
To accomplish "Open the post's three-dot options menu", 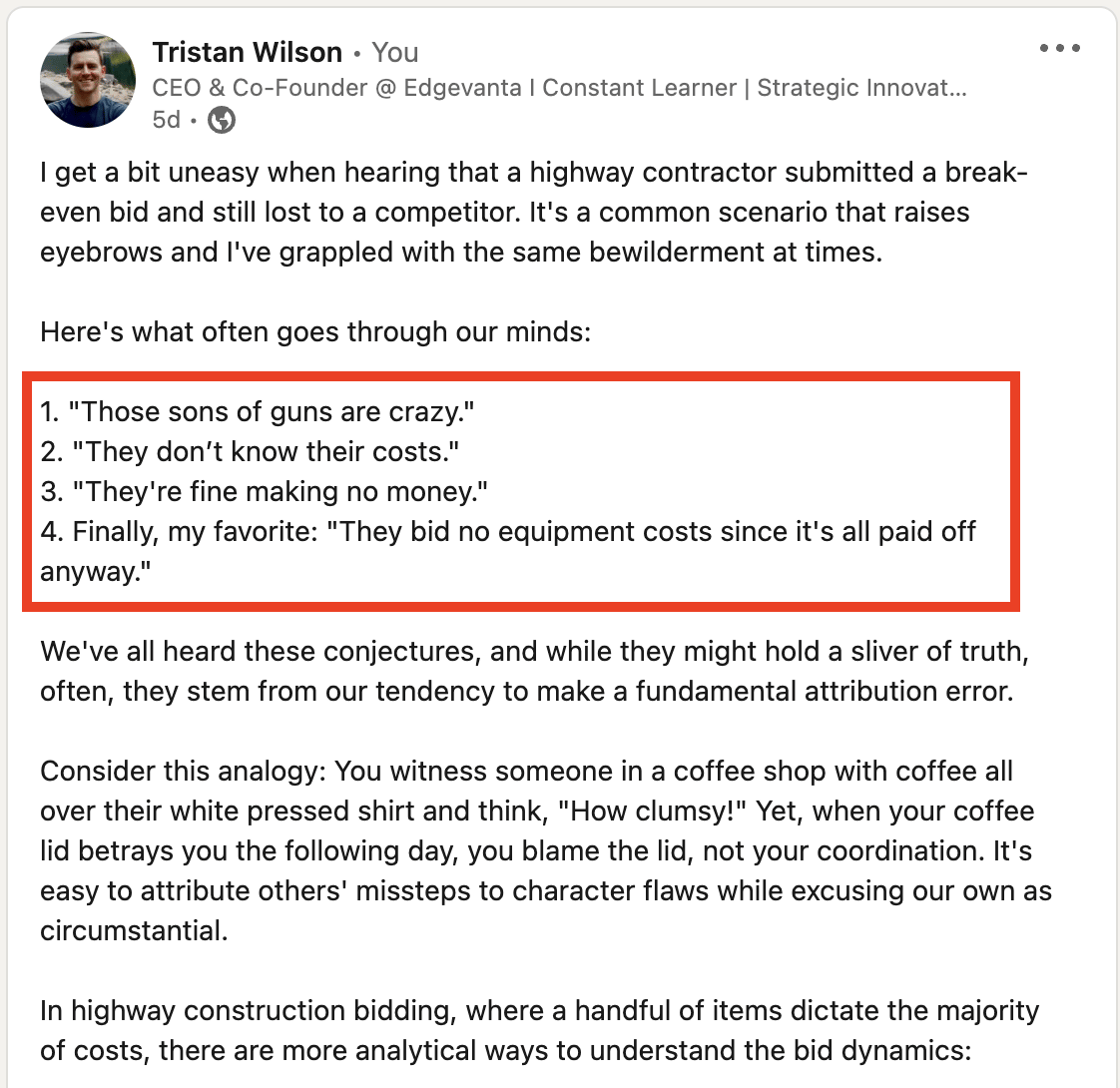I will [1058, 48].
